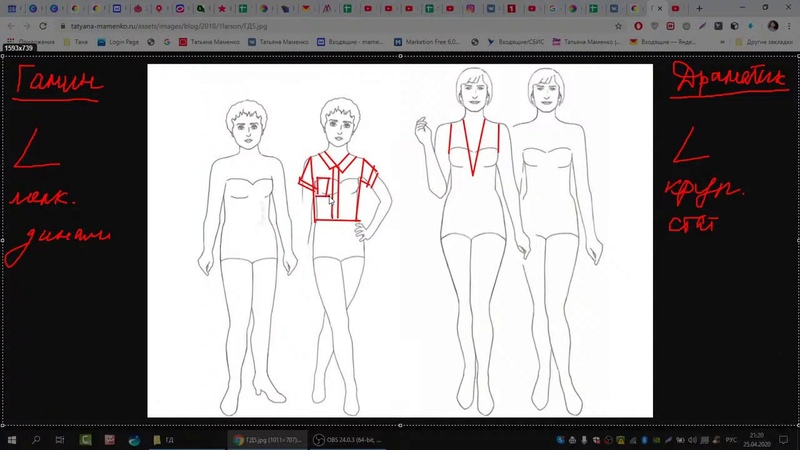Open Task View on the taskbar
The height and width of the screenshot is (450, 800).
(62, 440)
